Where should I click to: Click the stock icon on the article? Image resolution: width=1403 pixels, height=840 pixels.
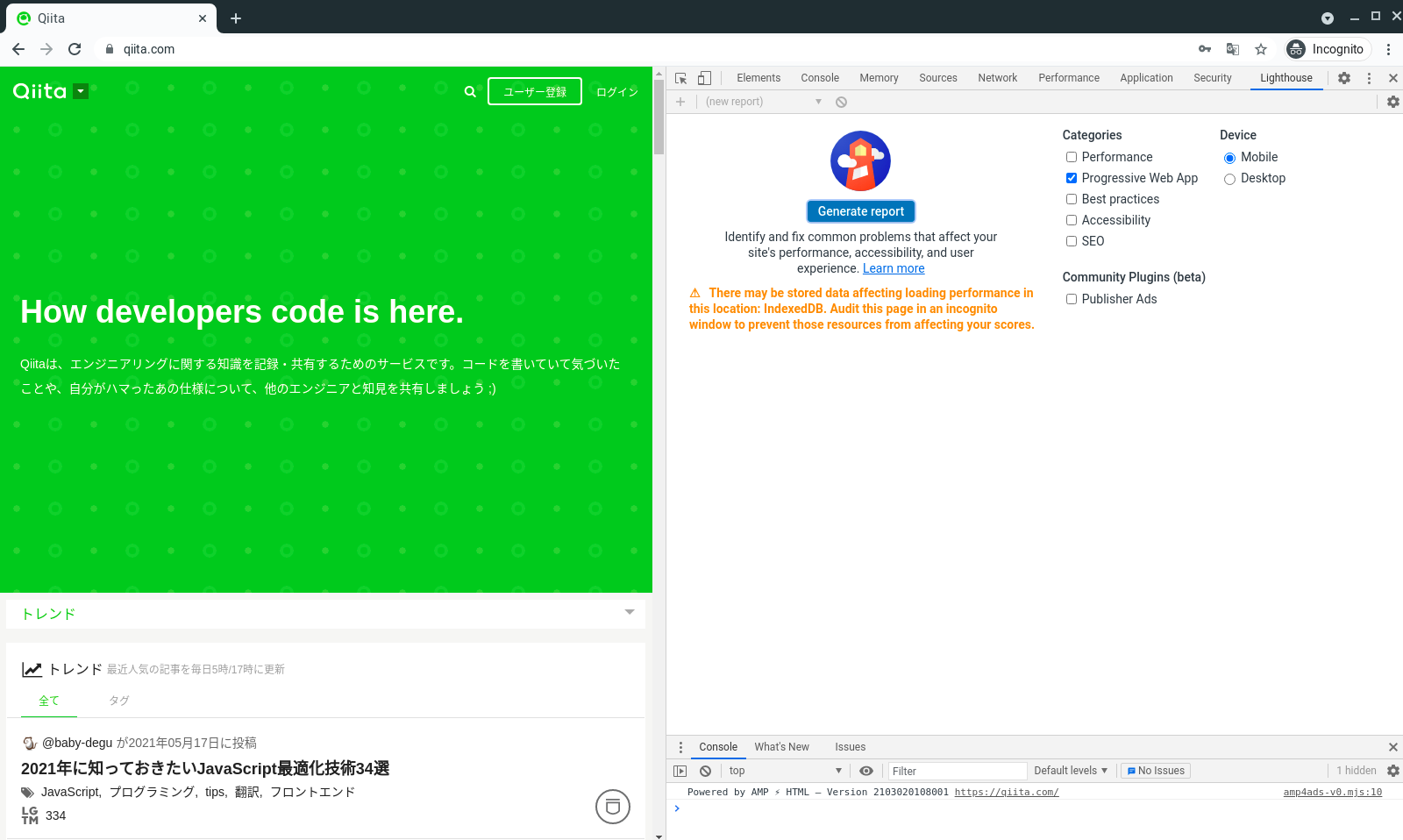tap(613, 807)
